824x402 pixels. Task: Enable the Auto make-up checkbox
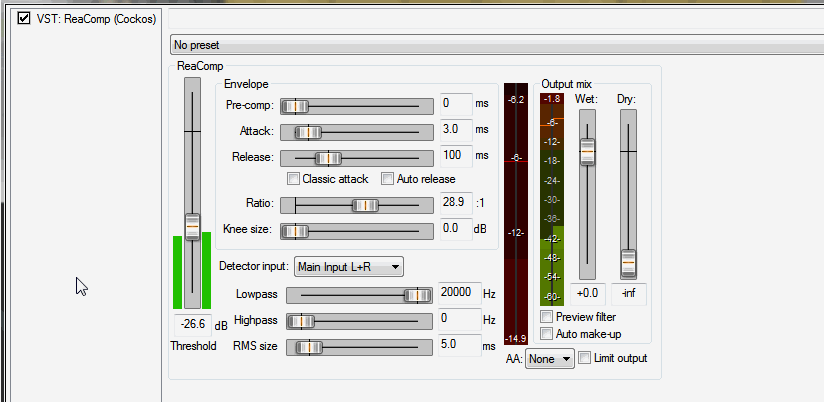pyautogui.click(x=547, y=334)
